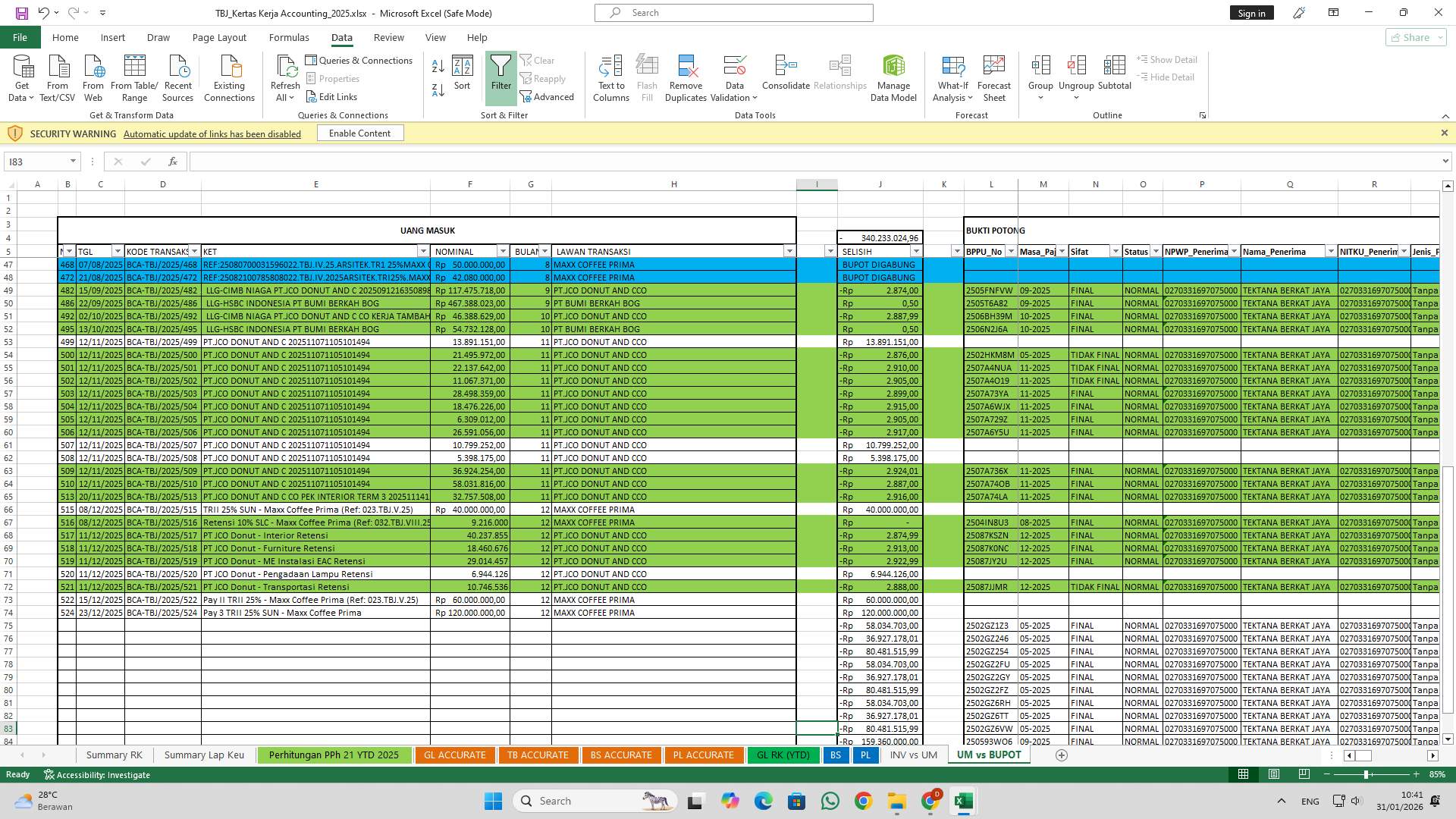Open Forecast Sheet tool
The height and width of the screenshot is (819, 1456).
994,76
